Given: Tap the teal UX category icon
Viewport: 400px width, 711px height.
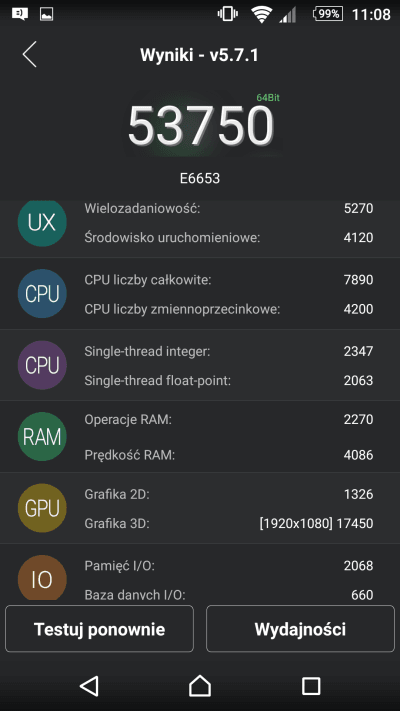Looking at the screenshot, I should point(42,222).
